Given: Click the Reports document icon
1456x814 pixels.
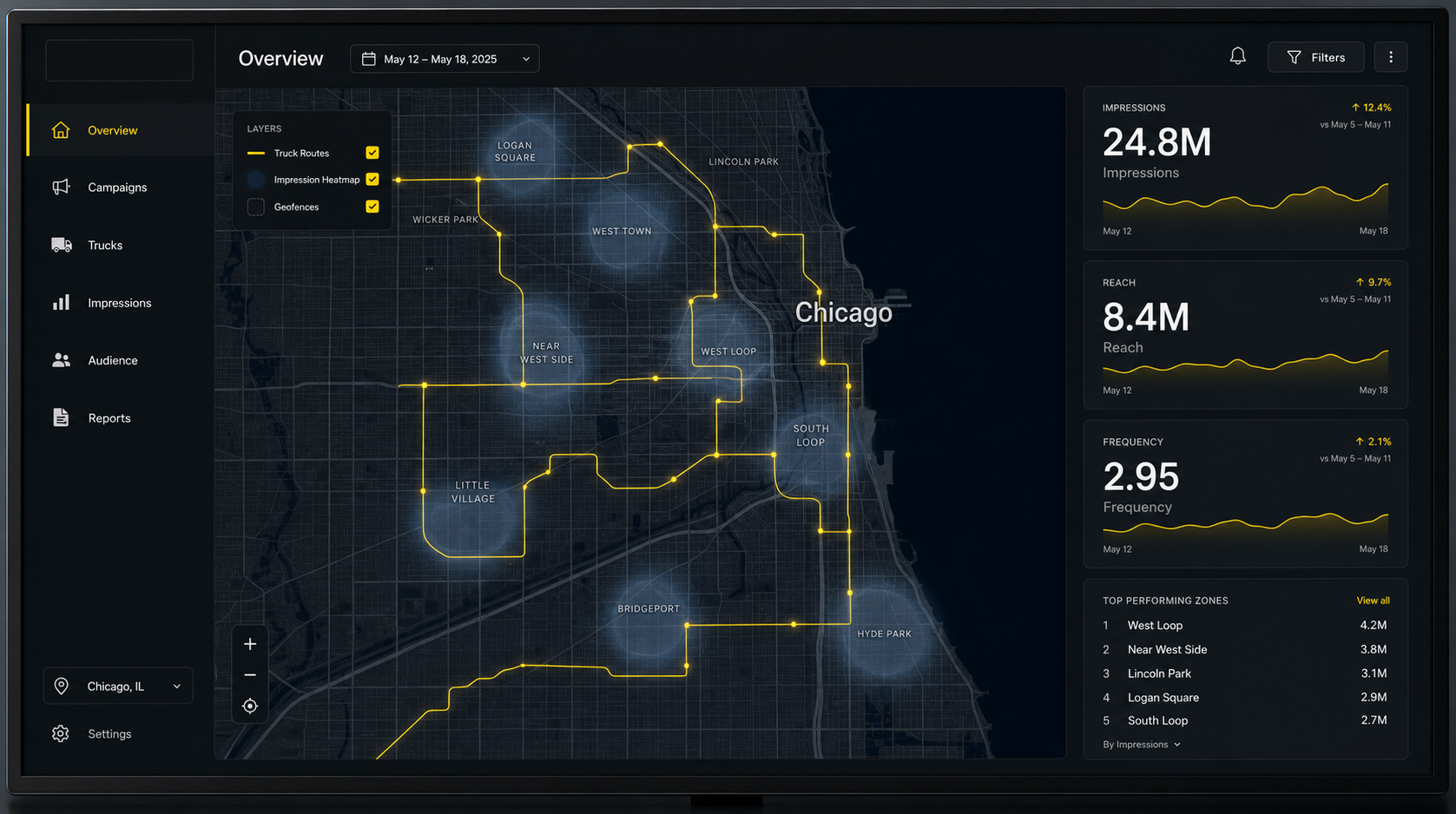Looking at the screenshot, I should 61,417.
